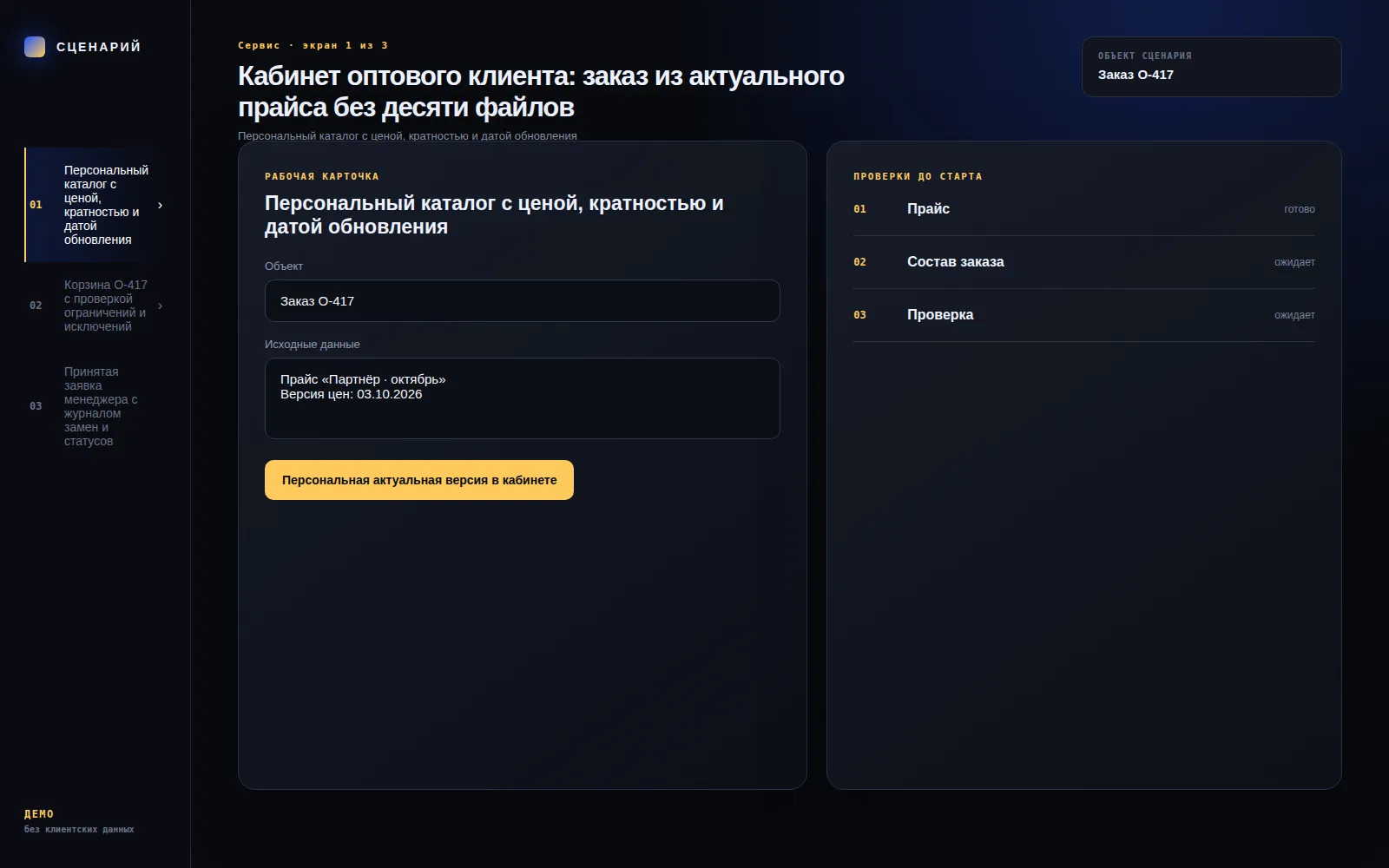Click the Объект сценария card Заказ О-417

(x=1211, y=67)
